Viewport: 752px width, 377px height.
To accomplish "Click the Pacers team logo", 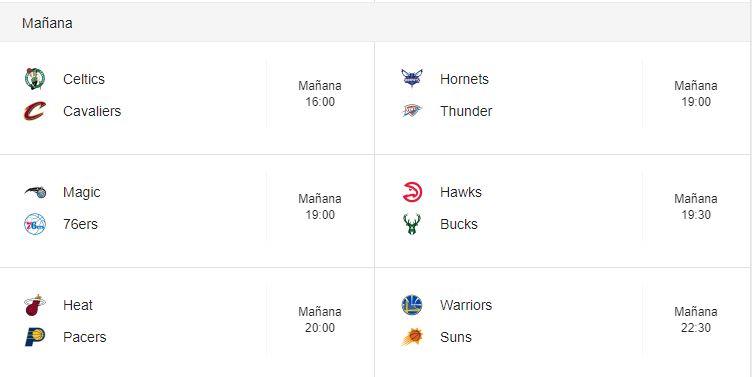I will click(x=35, y=337).
